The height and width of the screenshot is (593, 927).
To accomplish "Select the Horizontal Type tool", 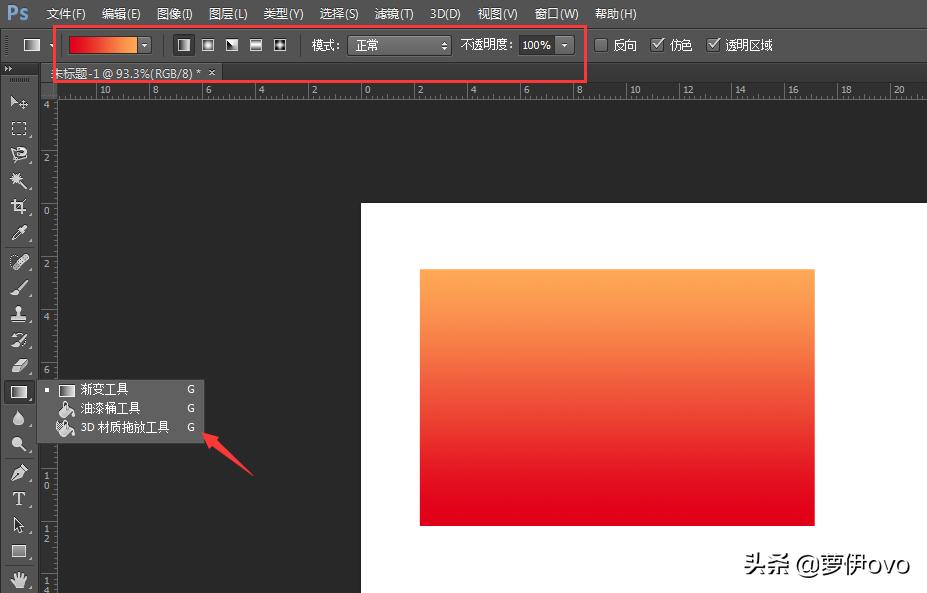I will (x=18, y=499).
